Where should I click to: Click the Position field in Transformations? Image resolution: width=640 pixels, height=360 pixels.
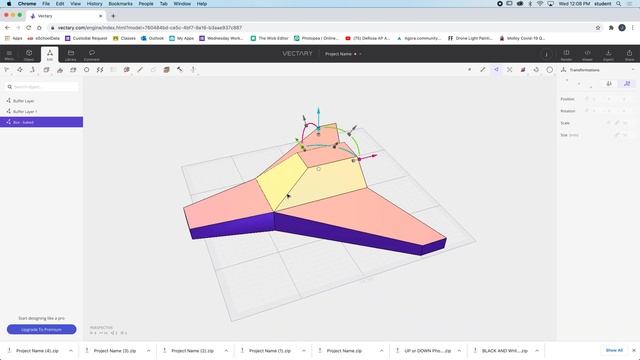[599, 99]
